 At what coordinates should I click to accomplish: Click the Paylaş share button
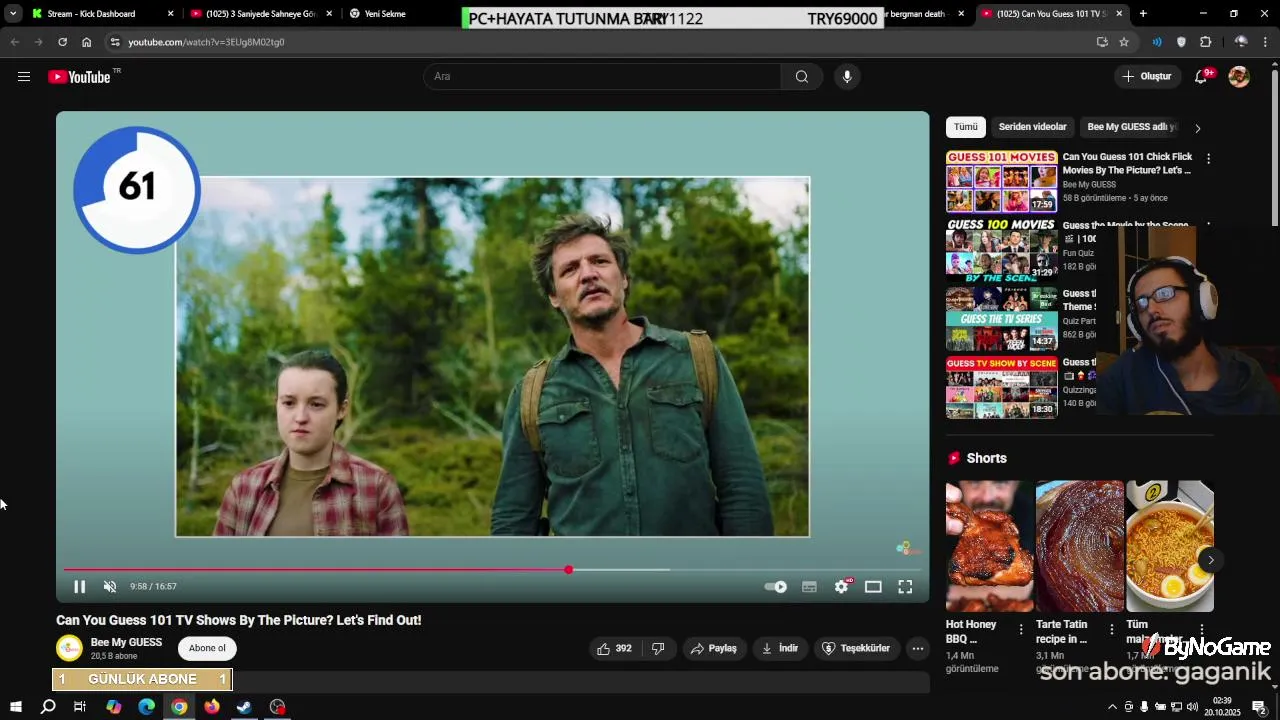(x=714, y=649)
